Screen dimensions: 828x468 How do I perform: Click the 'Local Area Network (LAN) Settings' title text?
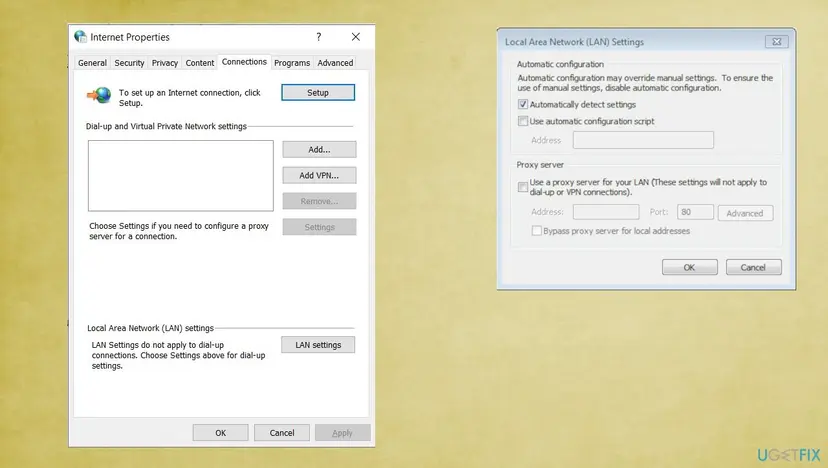click(575, 42)
